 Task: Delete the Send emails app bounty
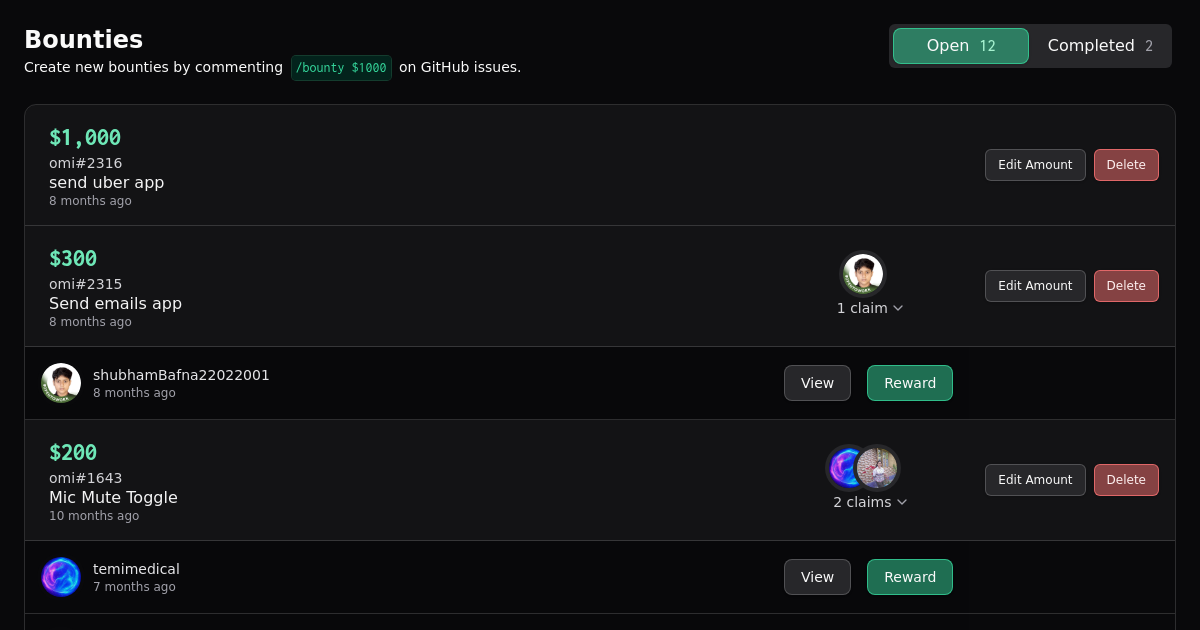pyautogui.click(x=1126, y=286)
